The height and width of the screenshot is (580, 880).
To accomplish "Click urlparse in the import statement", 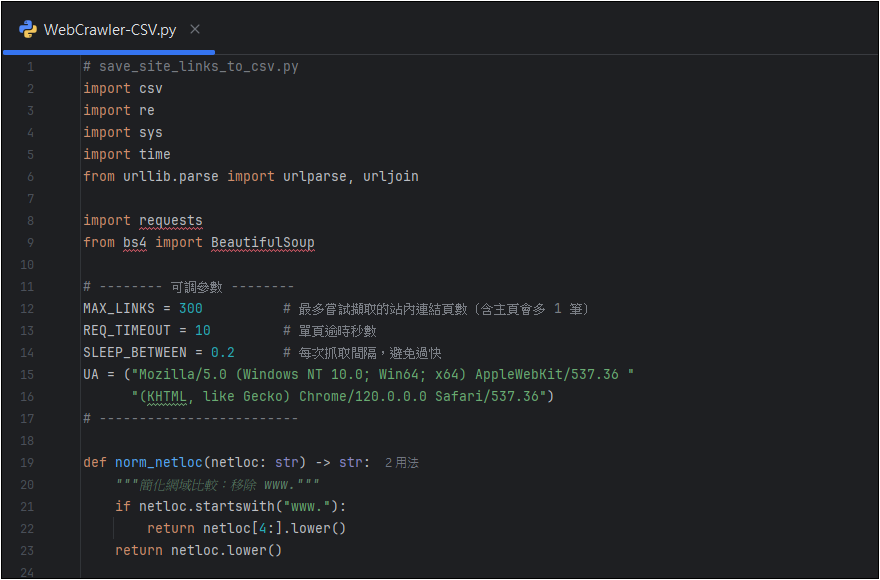I will 314,176.
